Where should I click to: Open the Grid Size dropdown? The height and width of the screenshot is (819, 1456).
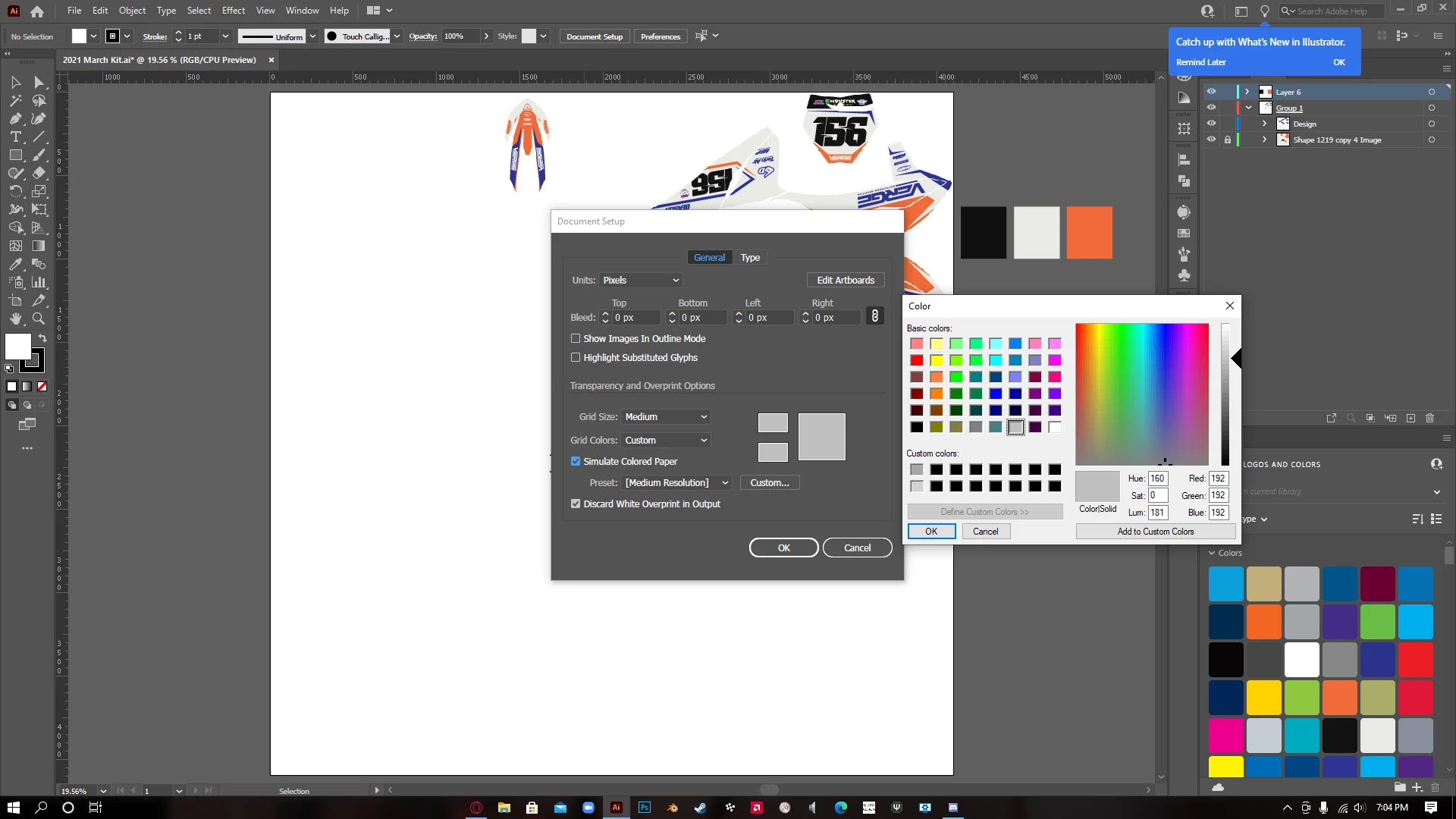[x=666, y=416]
